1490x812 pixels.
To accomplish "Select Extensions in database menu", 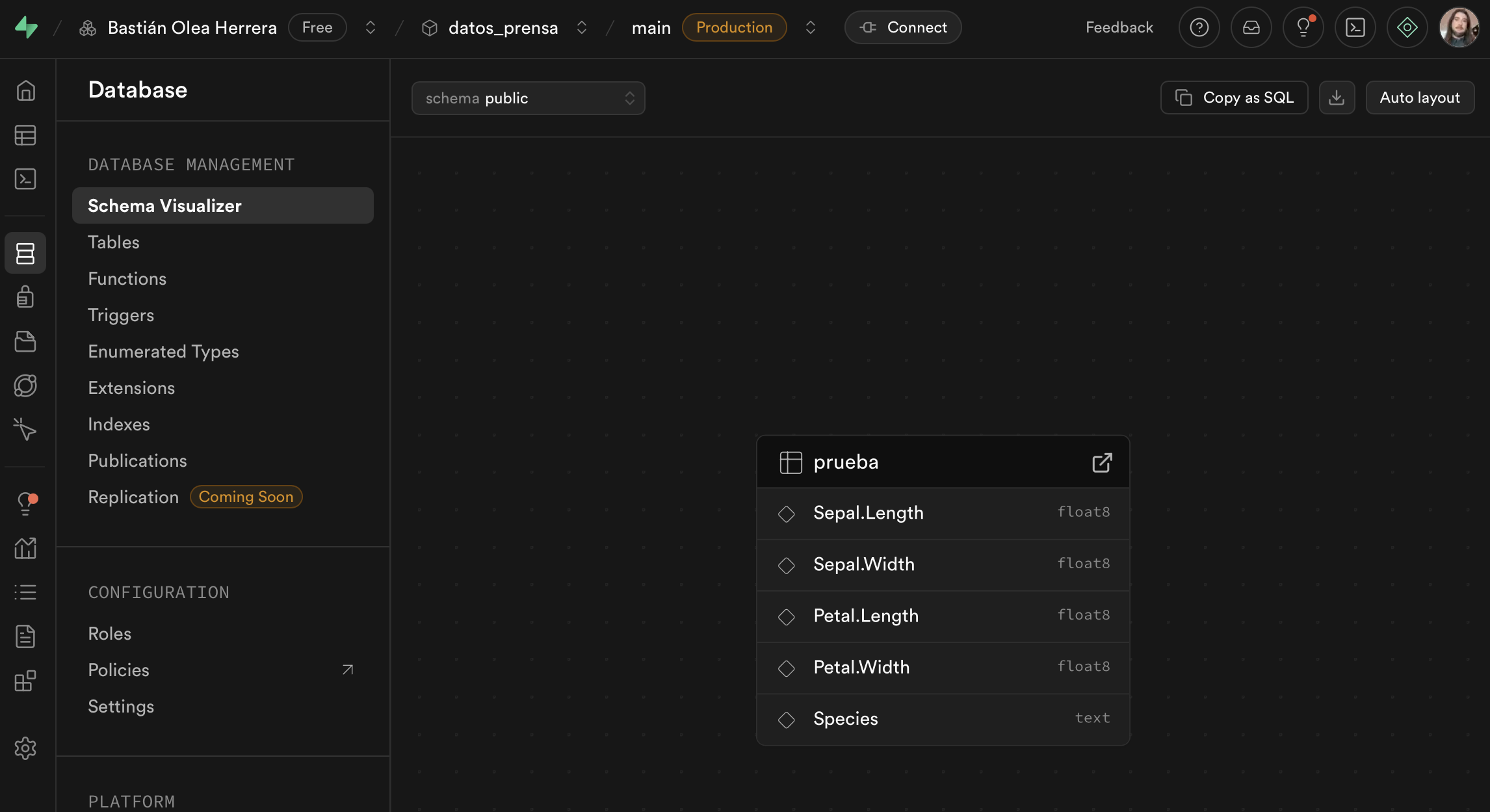I will (131, 387).
